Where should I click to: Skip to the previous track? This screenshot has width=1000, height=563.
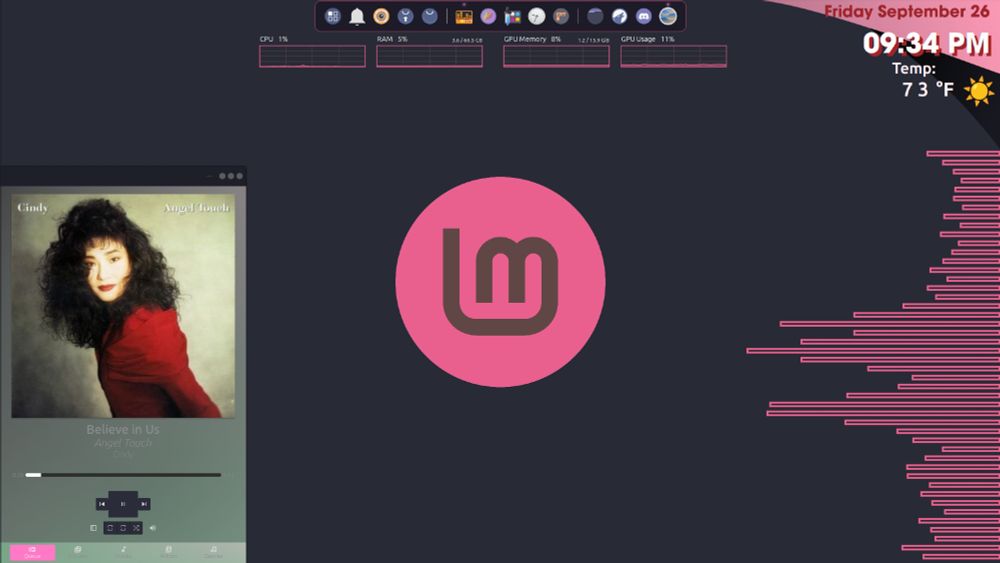point(102,504)
